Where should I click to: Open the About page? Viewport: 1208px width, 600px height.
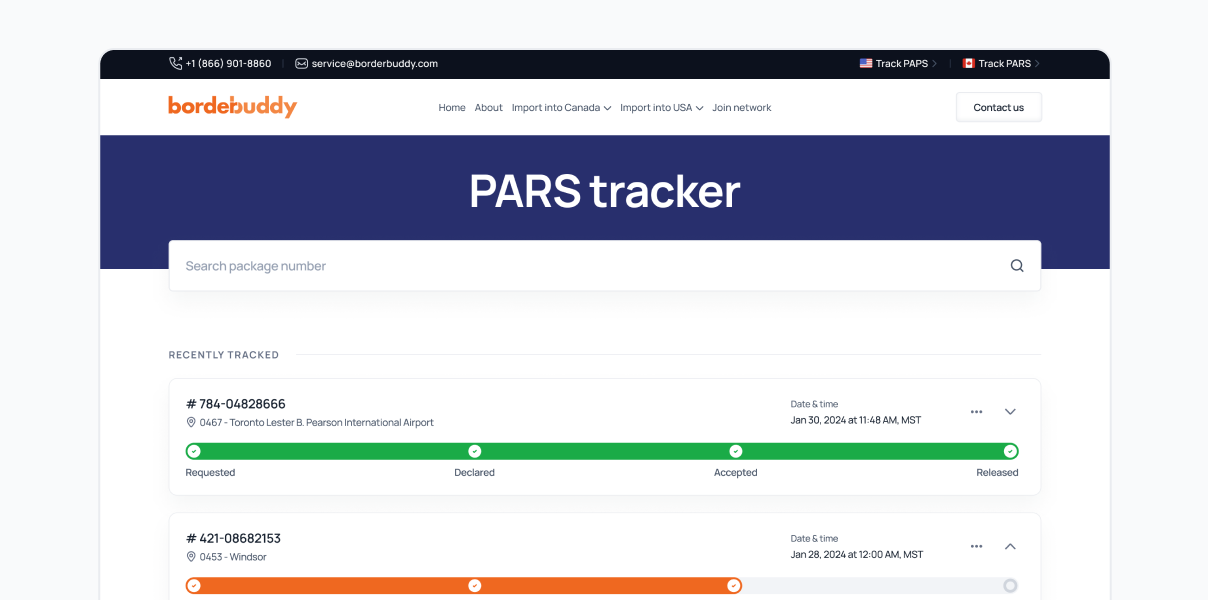coord(489,108)
